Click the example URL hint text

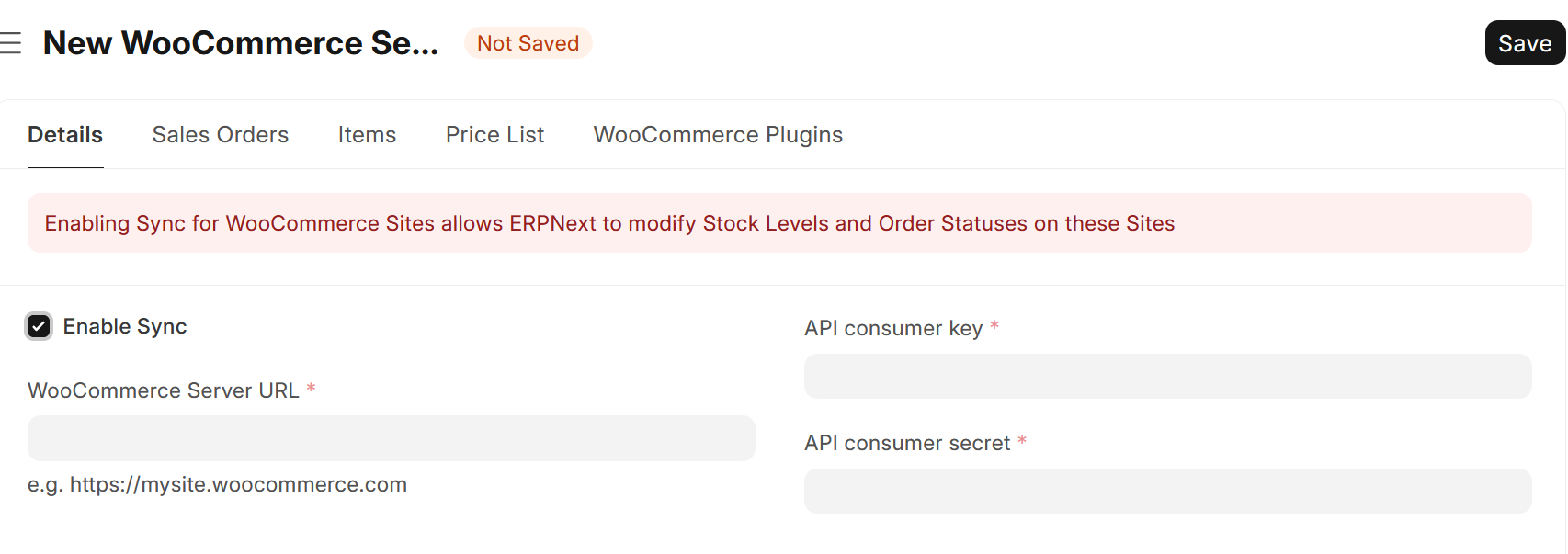[217, 484]
